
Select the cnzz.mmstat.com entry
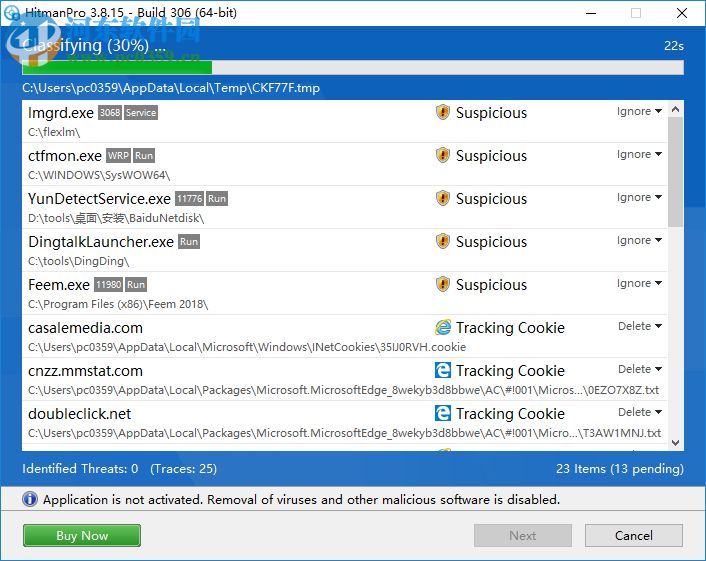click(345, 380)
